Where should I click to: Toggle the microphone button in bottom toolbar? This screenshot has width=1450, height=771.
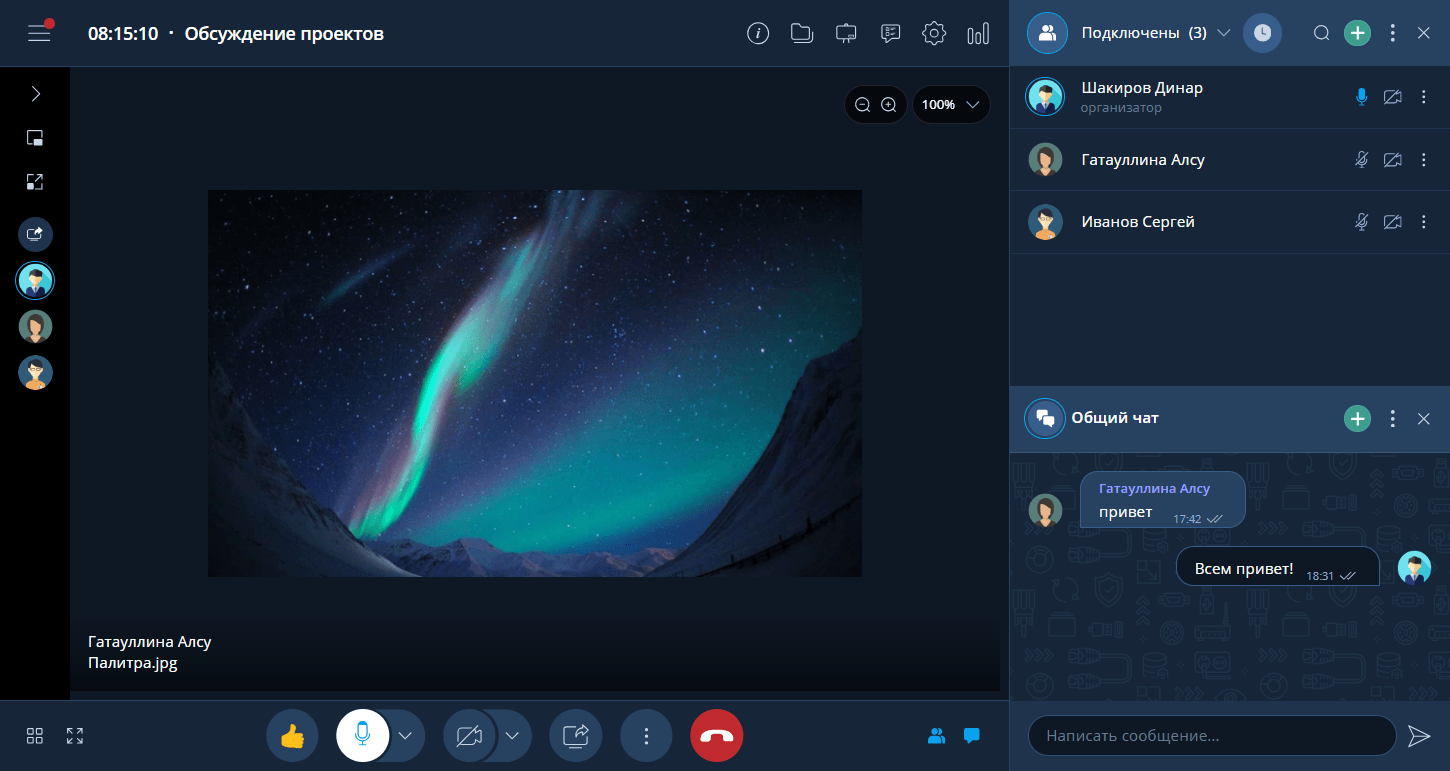point(362,736)
